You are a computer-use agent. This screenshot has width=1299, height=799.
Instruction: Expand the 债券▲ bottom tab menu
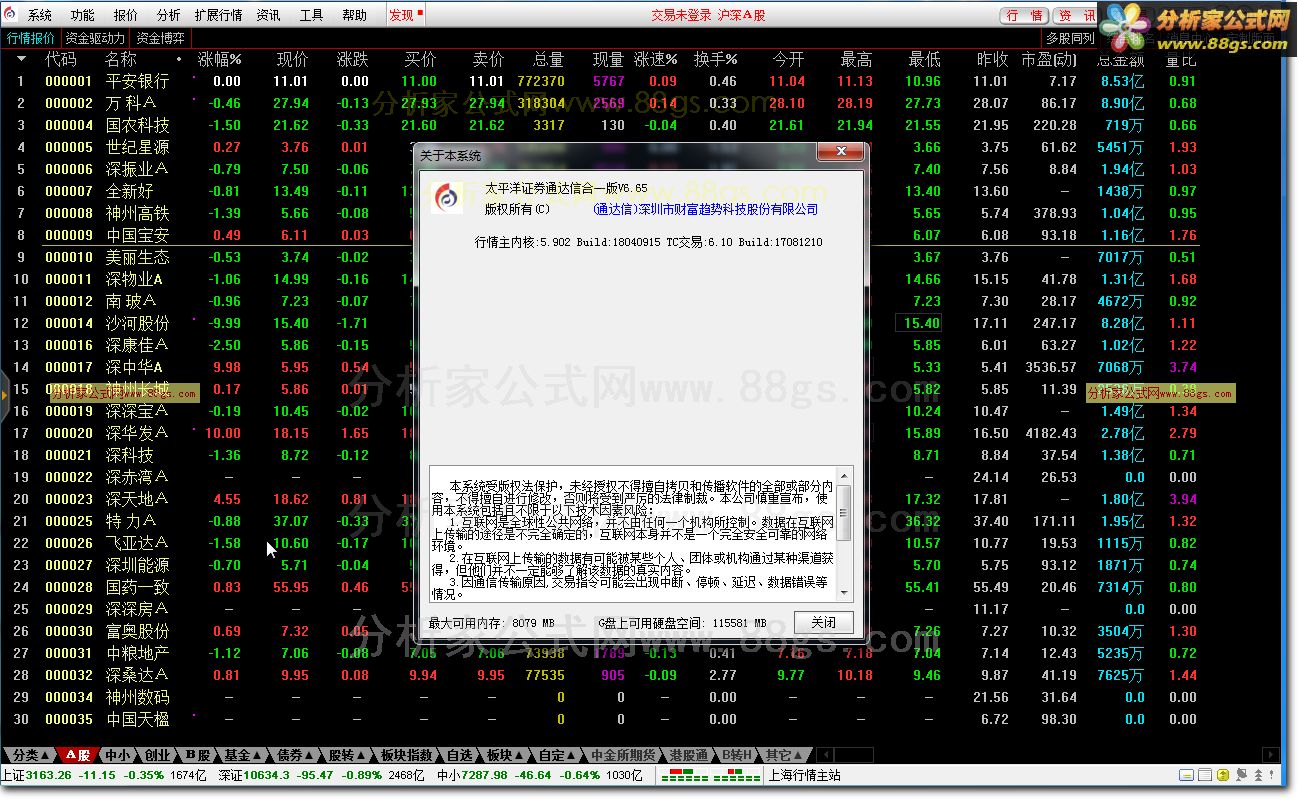pyautogui.click(x=297, y=755)
